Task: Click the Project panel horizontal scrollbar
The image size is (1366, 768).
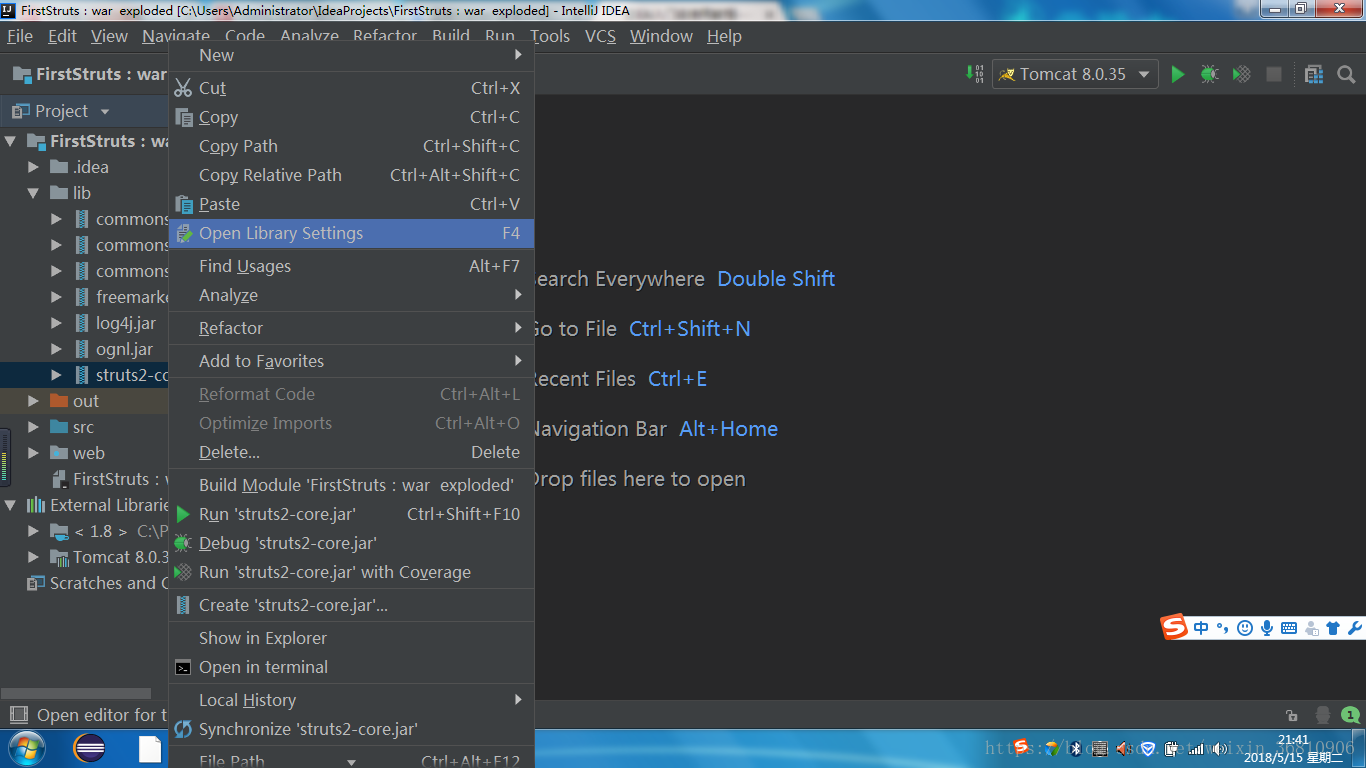Action: 76,692
